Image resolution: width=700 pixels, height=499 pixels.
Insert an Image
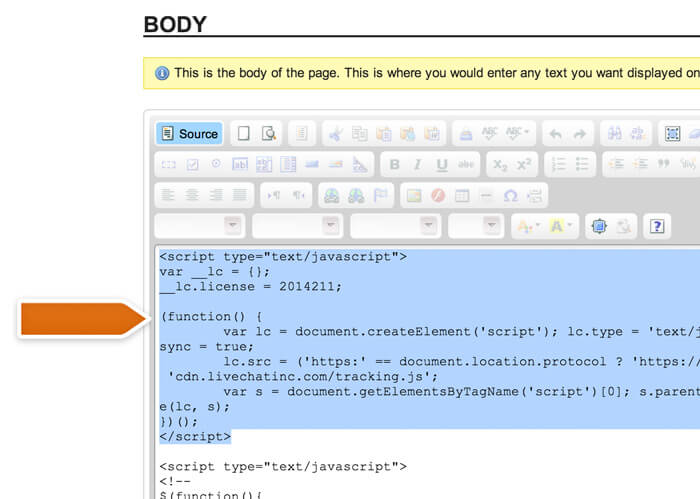tap(414, 195)
